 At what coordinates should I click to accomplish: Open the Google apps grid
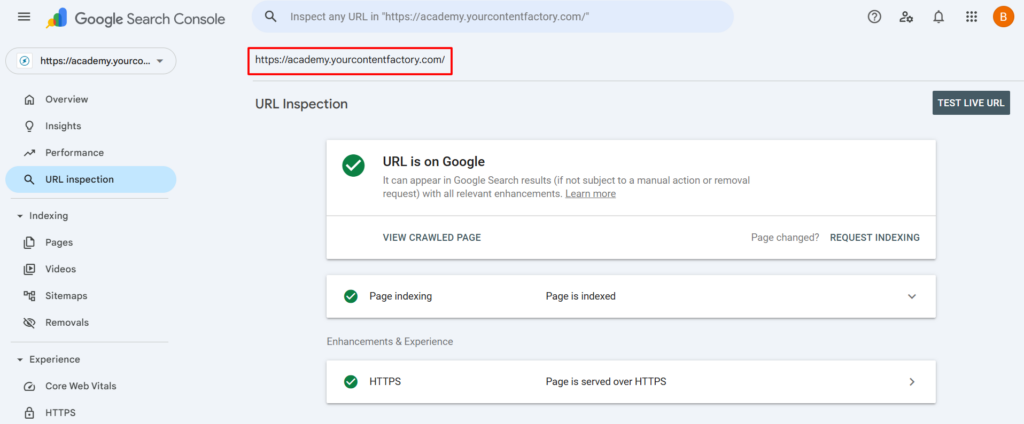[x=971, y=17]
